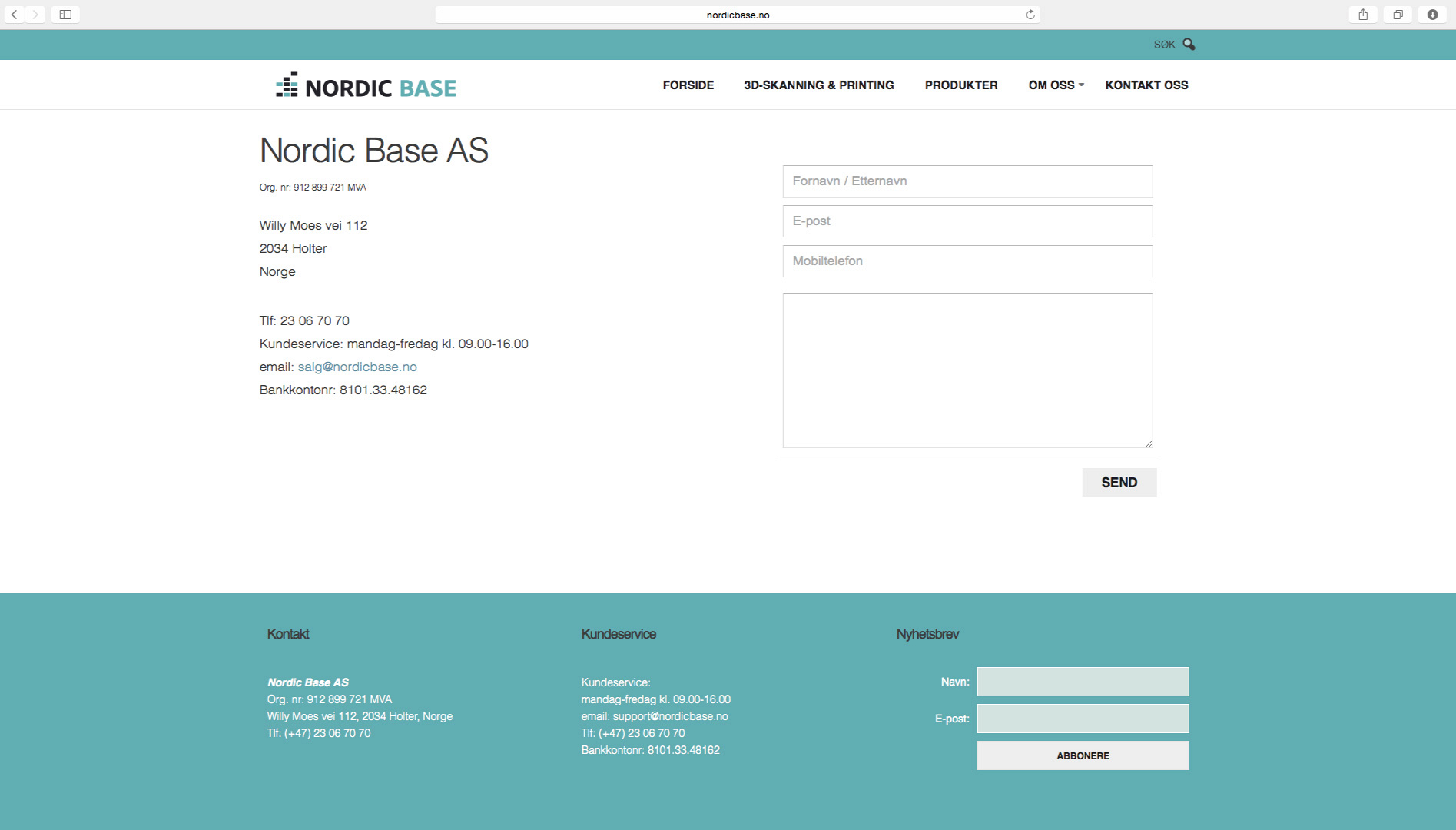Click the footer Navn newsletter field

(1083, 682)
